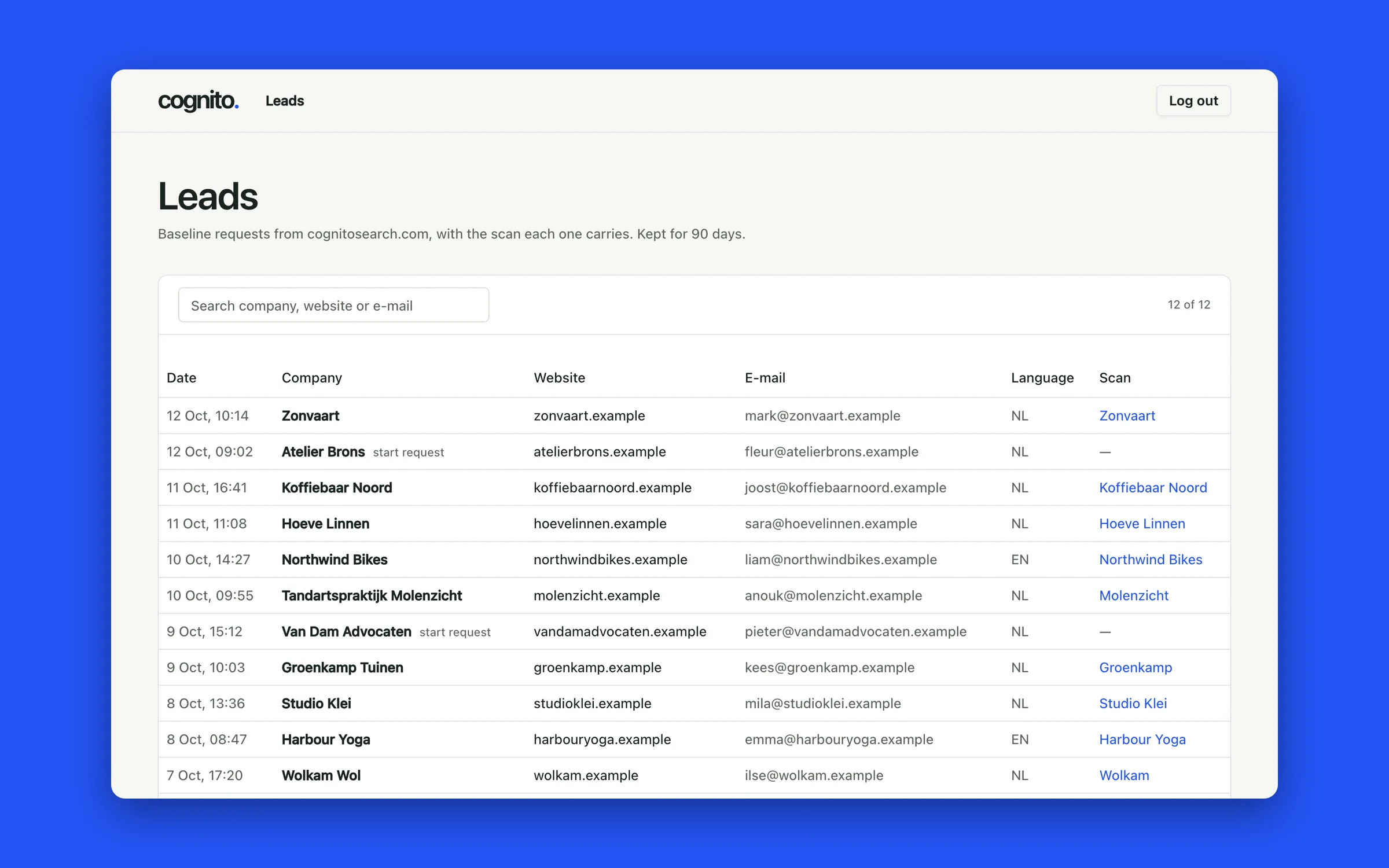Click the start request tag beside Atelier Brons
This screenshot has height=868, width=1389.
click(408, 452)
